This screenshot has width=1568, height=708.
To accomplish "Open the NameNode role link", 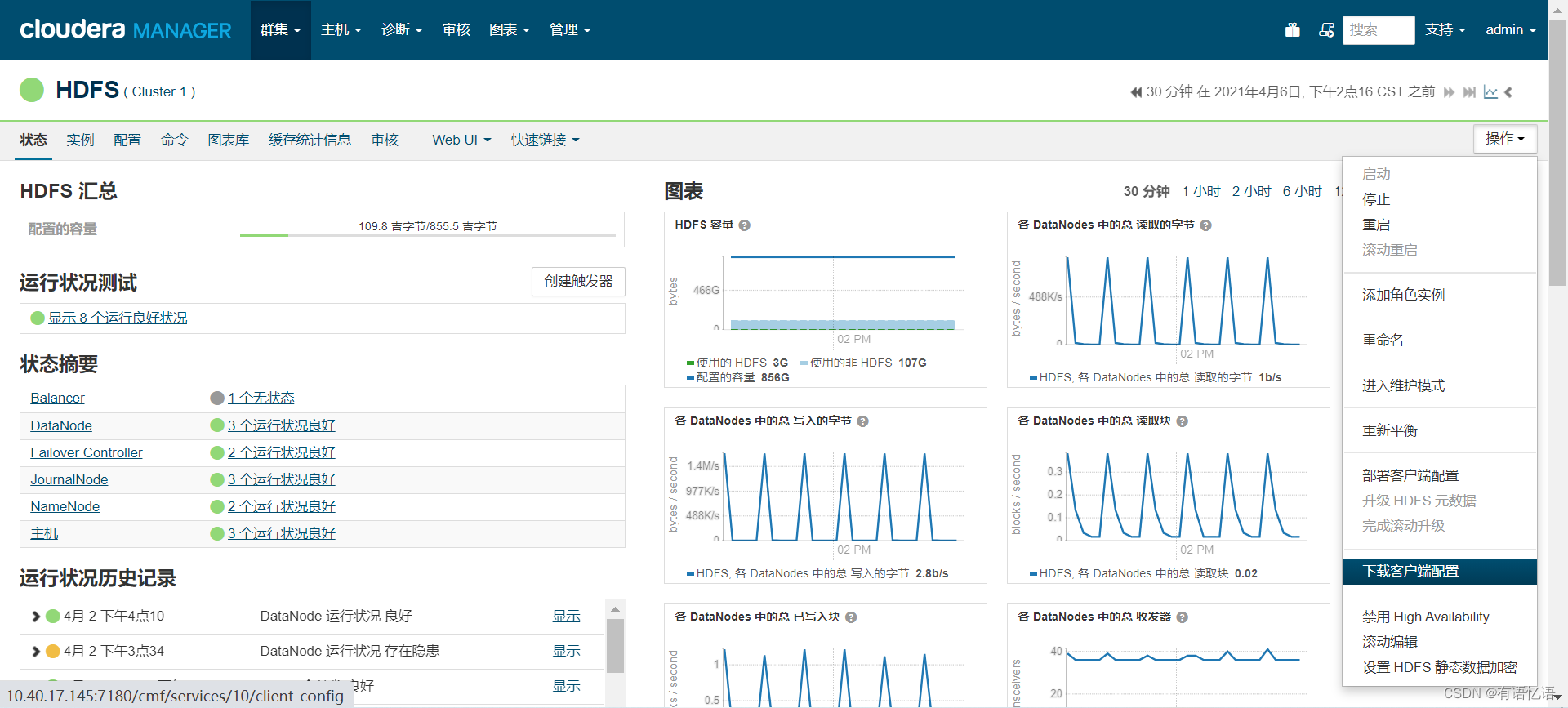I will (x=65, y=506).
